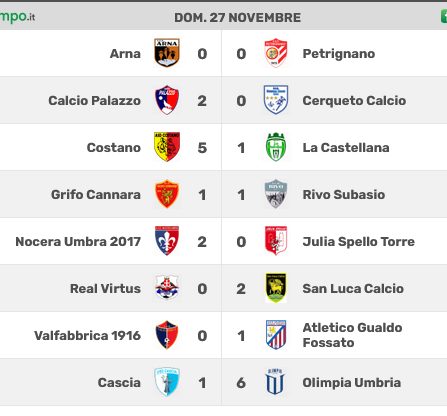Screen dimensions: 447x416
Task: Click the site logo ending in .it
Action: point(17,17)
